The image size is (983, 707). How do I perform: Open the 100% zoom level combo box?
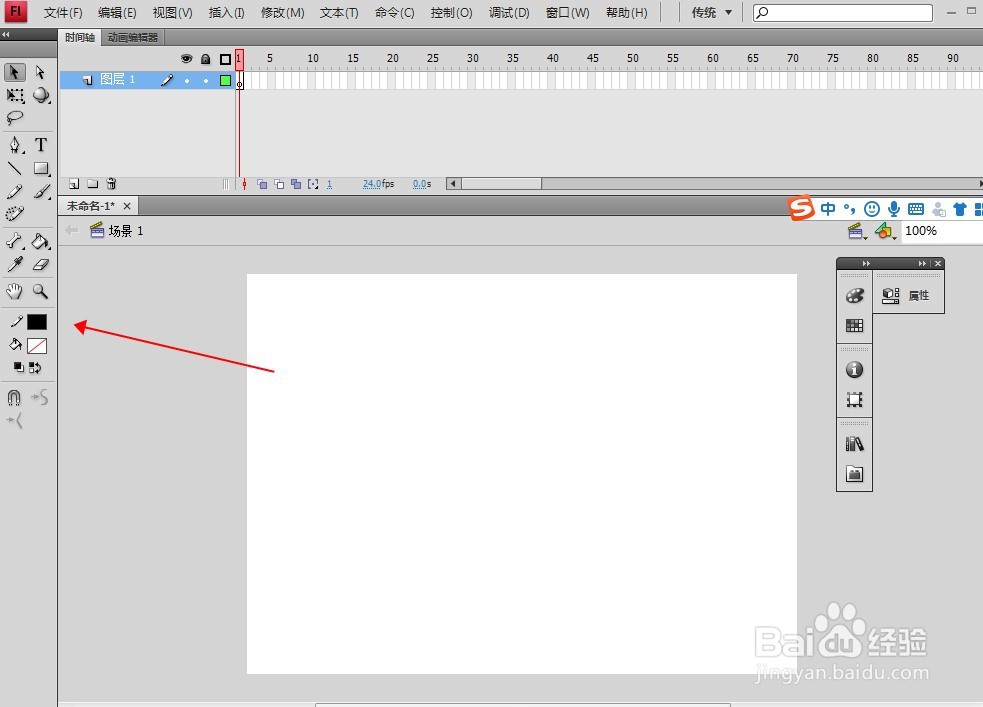pos(942,231)
